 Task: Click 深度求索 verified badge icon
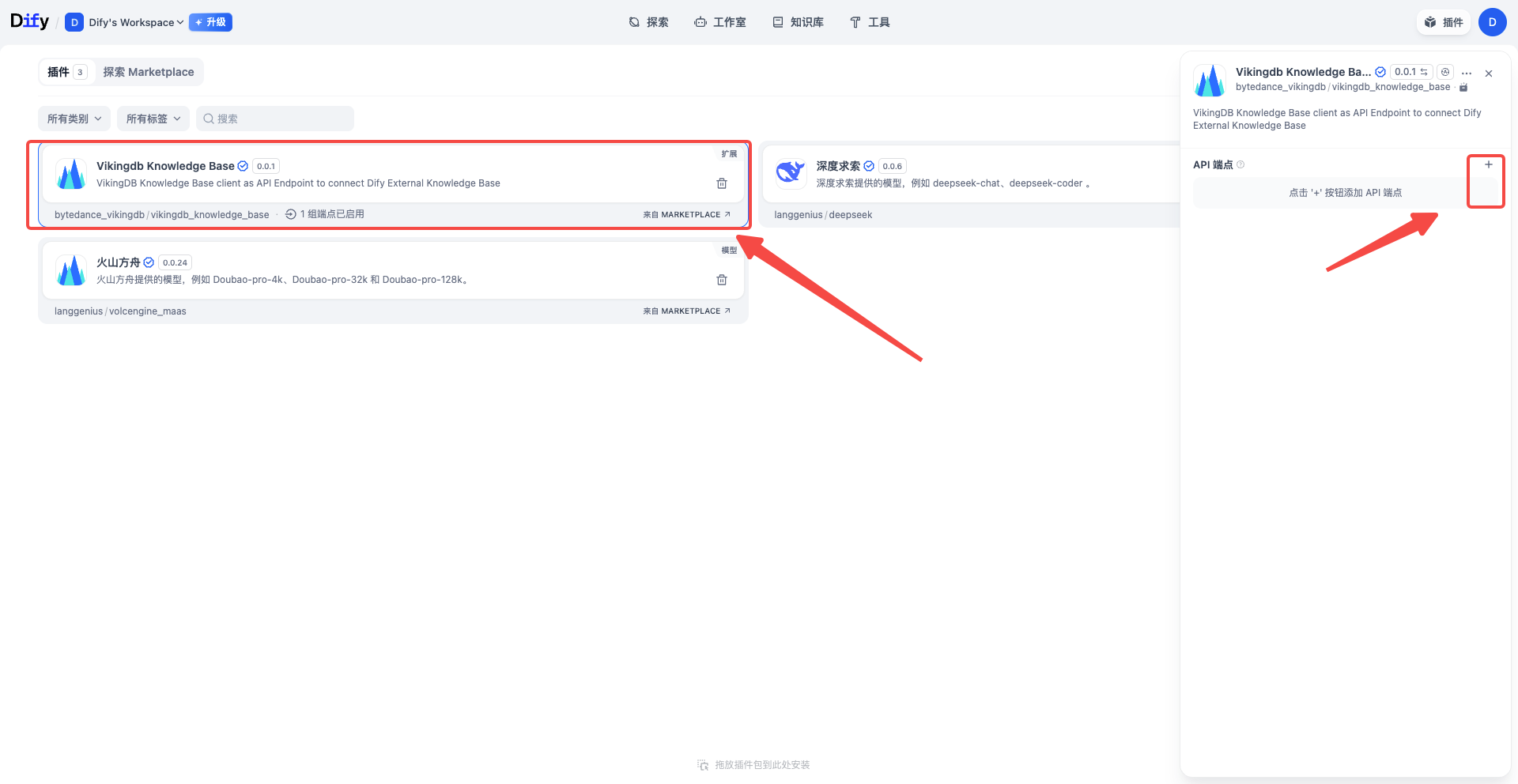869,166
